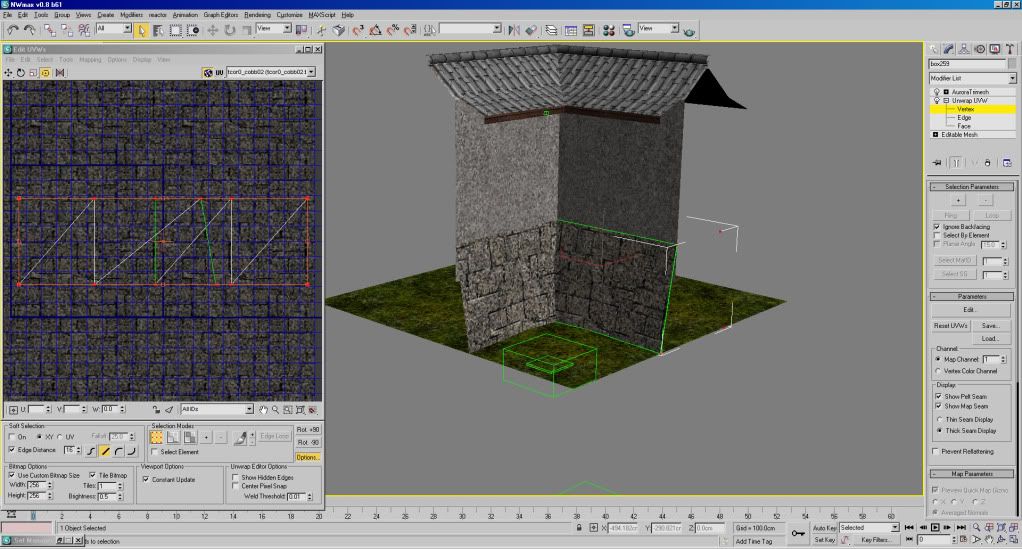Select the Rotate UVs tool in Edit UVWs
The height and width of the screenshot is (549, 1022).
tap(21, 72)
